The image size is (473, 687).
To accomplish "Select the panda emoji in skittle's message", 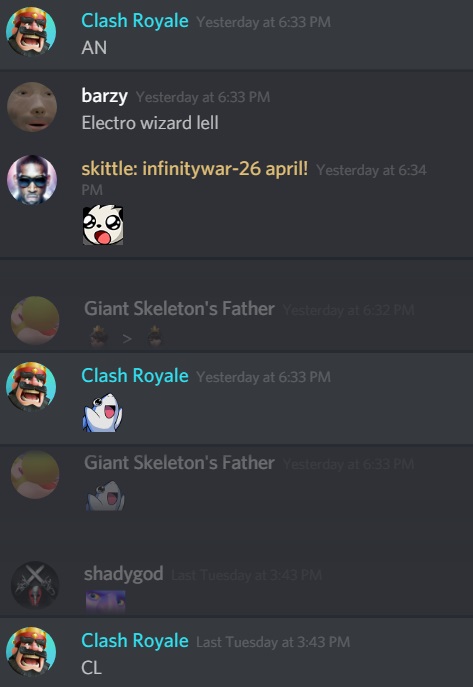I will pyautogui.click(x=103, y=225).
